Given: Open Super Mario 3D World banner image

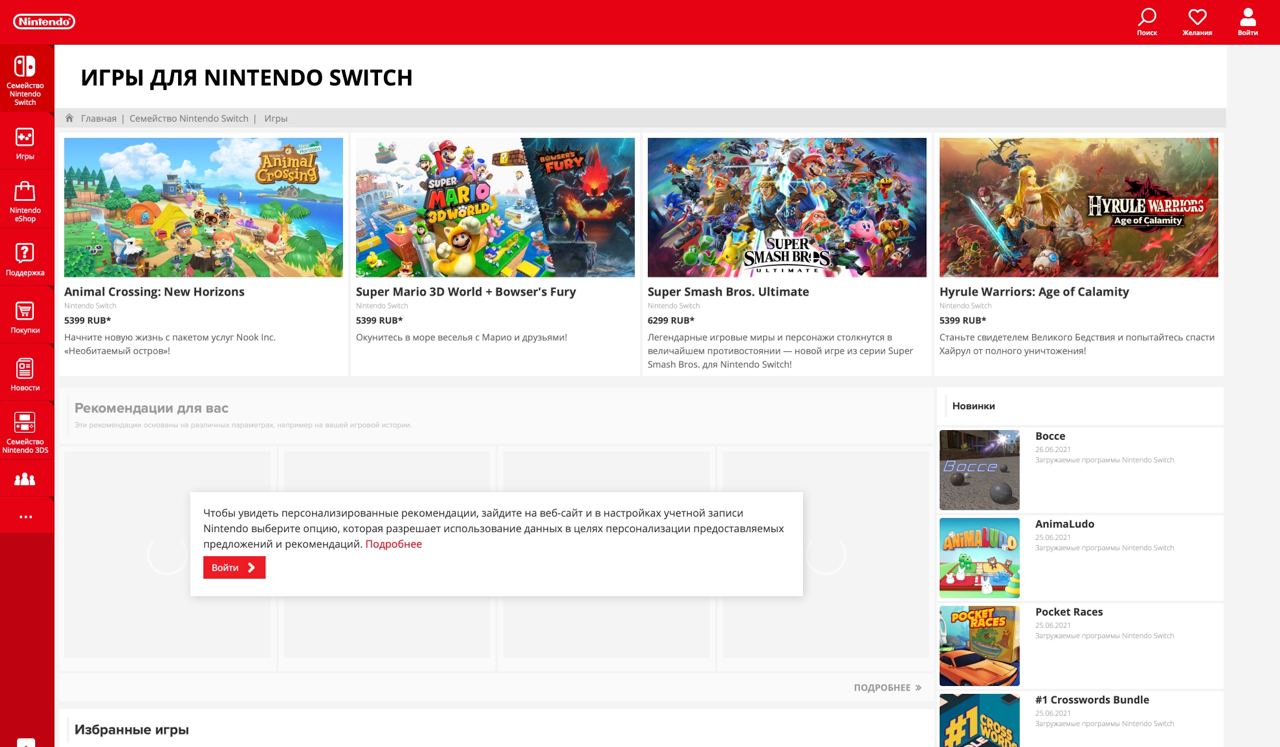Looking at the screenshot, I should (x=495, y=207).
